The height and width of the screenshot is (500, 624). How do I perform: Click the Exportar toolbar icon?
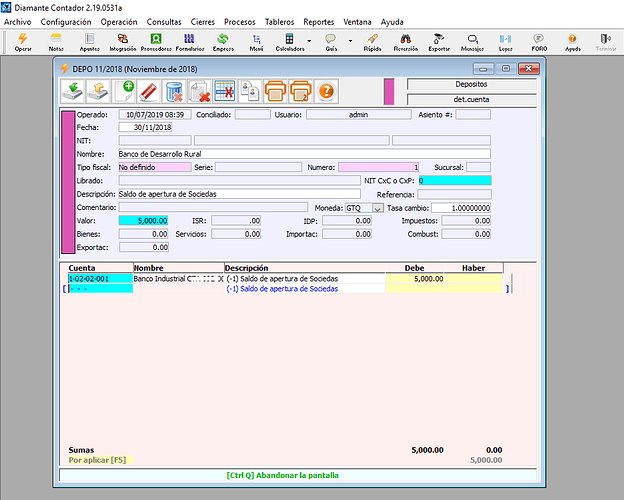coord(439,41)
